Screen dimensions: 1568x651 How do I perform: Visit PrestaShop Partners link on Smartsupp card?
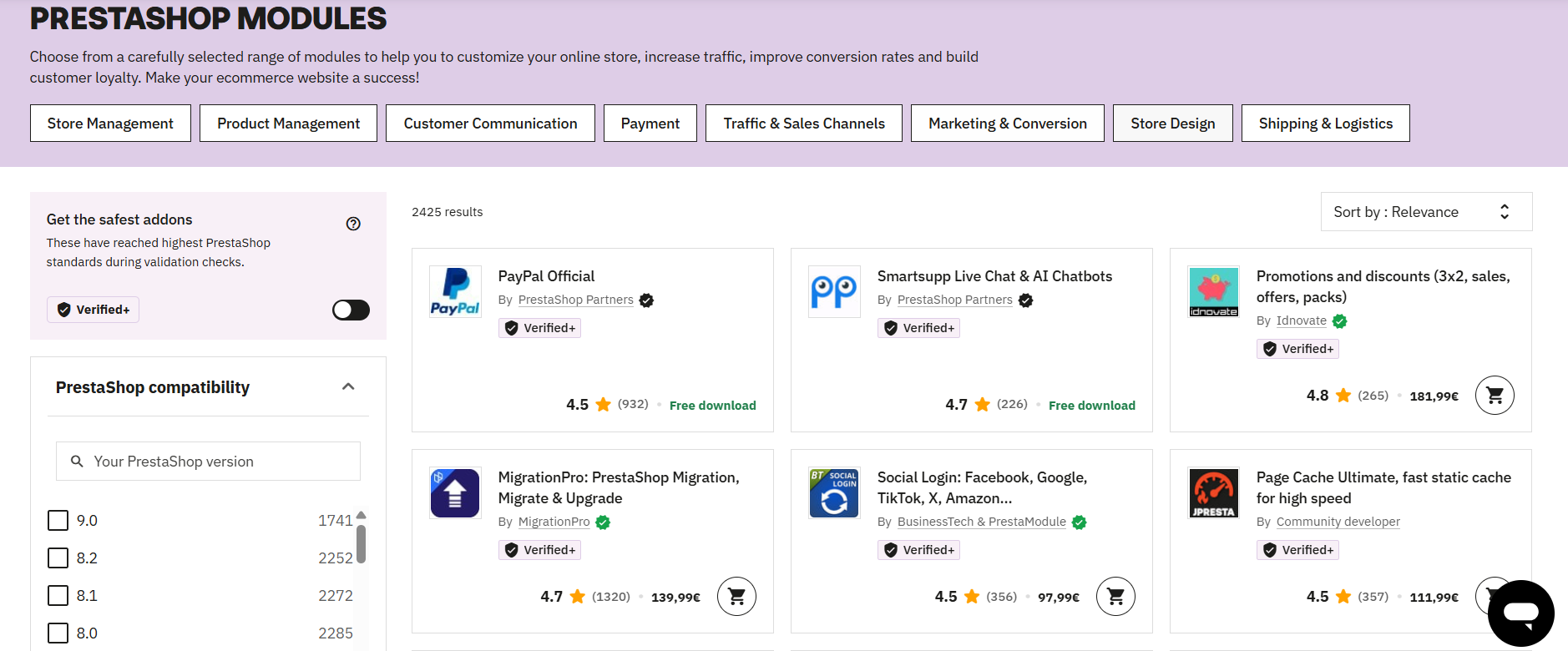[x=954, y=300]
